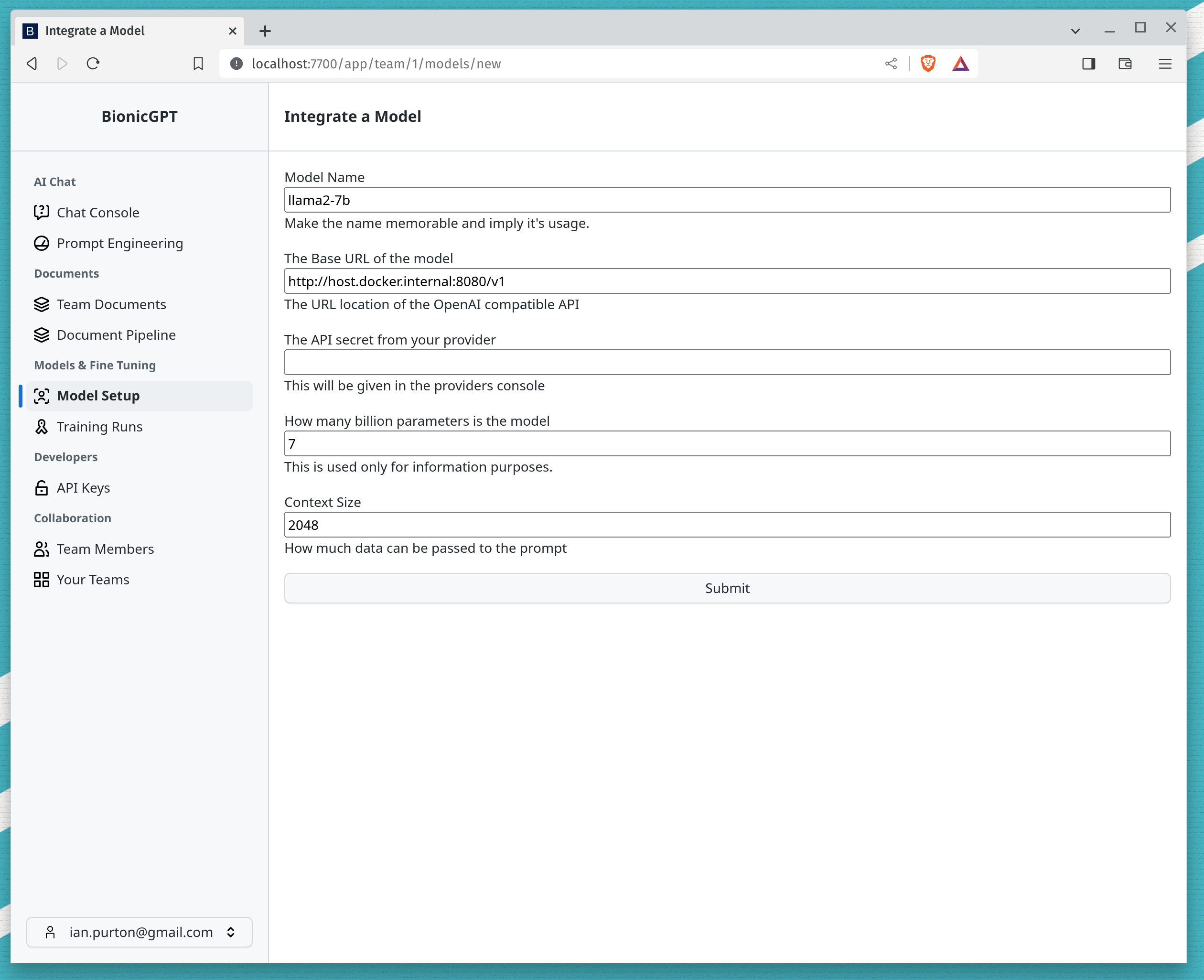The image size is (1204, 980).
Task: Click 'How much data can be passed' hint
Action: pyautogui.click(x=426, y=548)
